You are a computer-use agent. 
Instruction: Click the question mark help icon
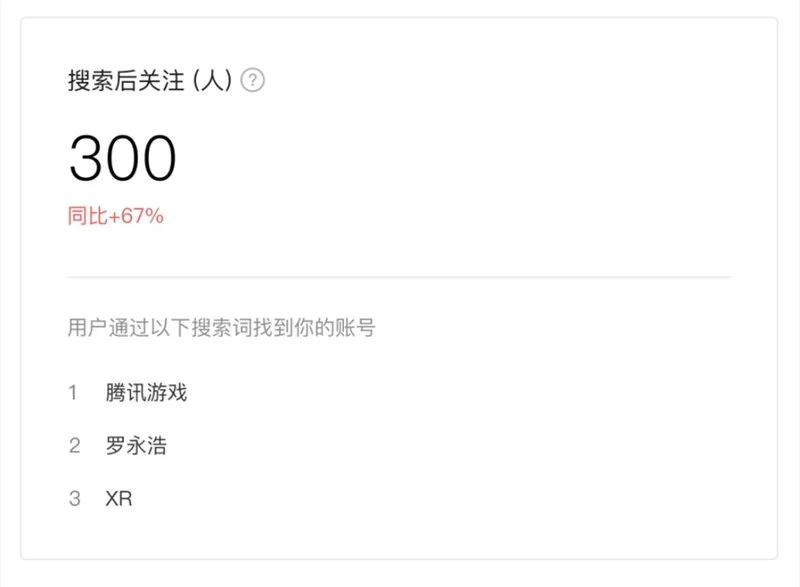click(253, 80)
